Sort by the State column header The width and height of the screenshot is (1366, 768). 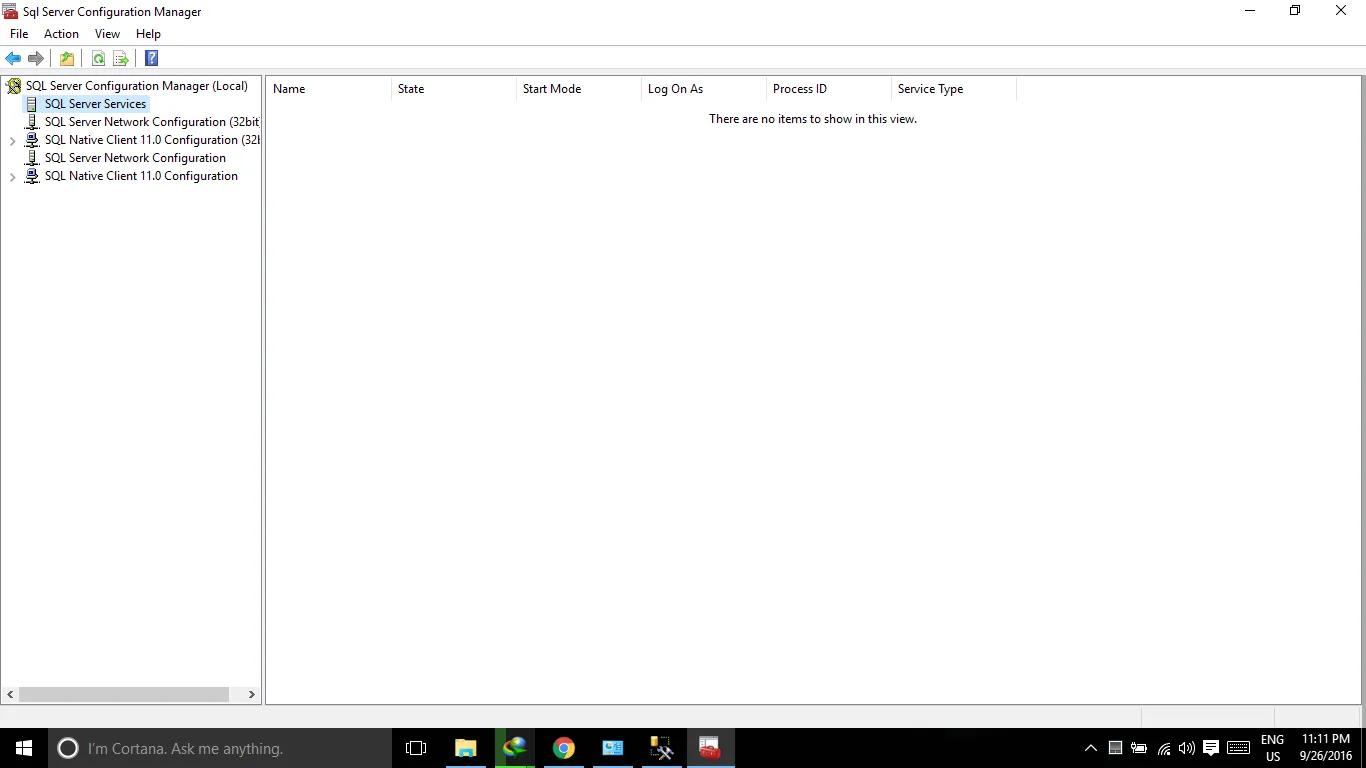[x=454, y=89]
